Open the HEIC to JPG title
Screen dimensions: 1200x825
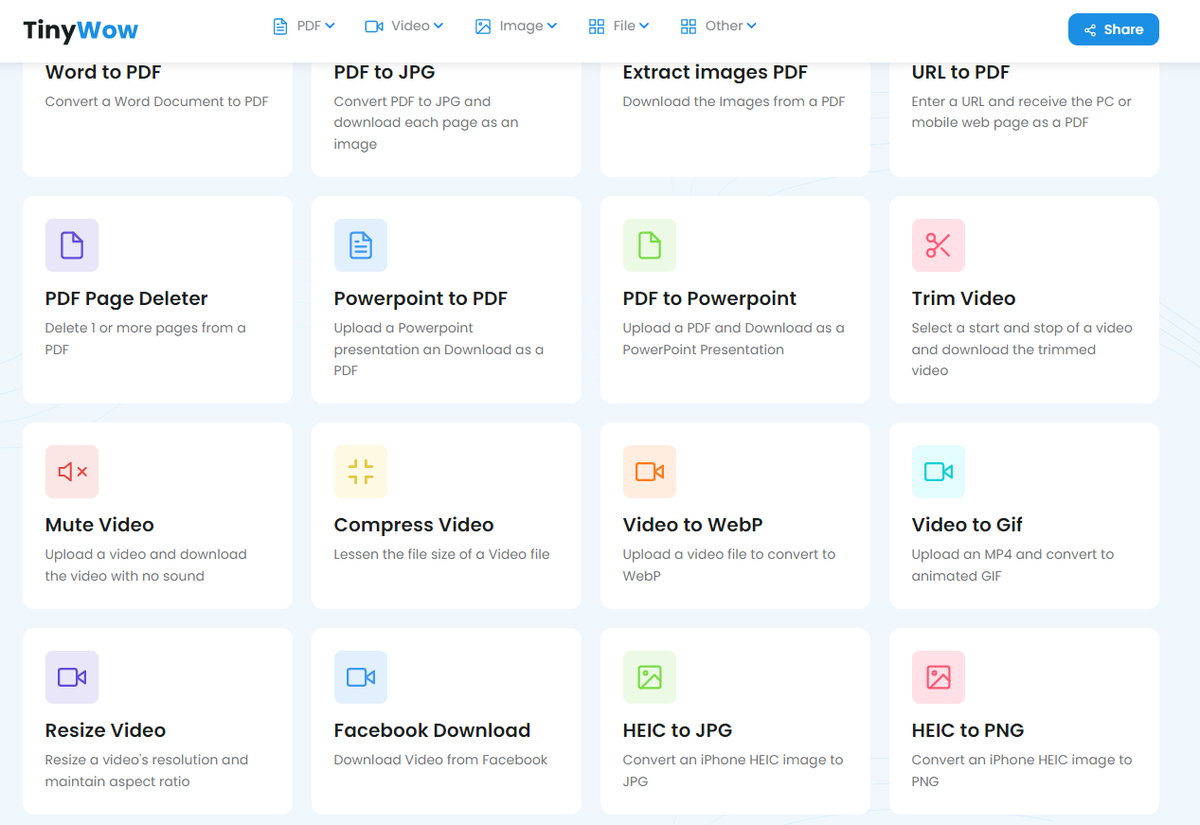(678, 730)
